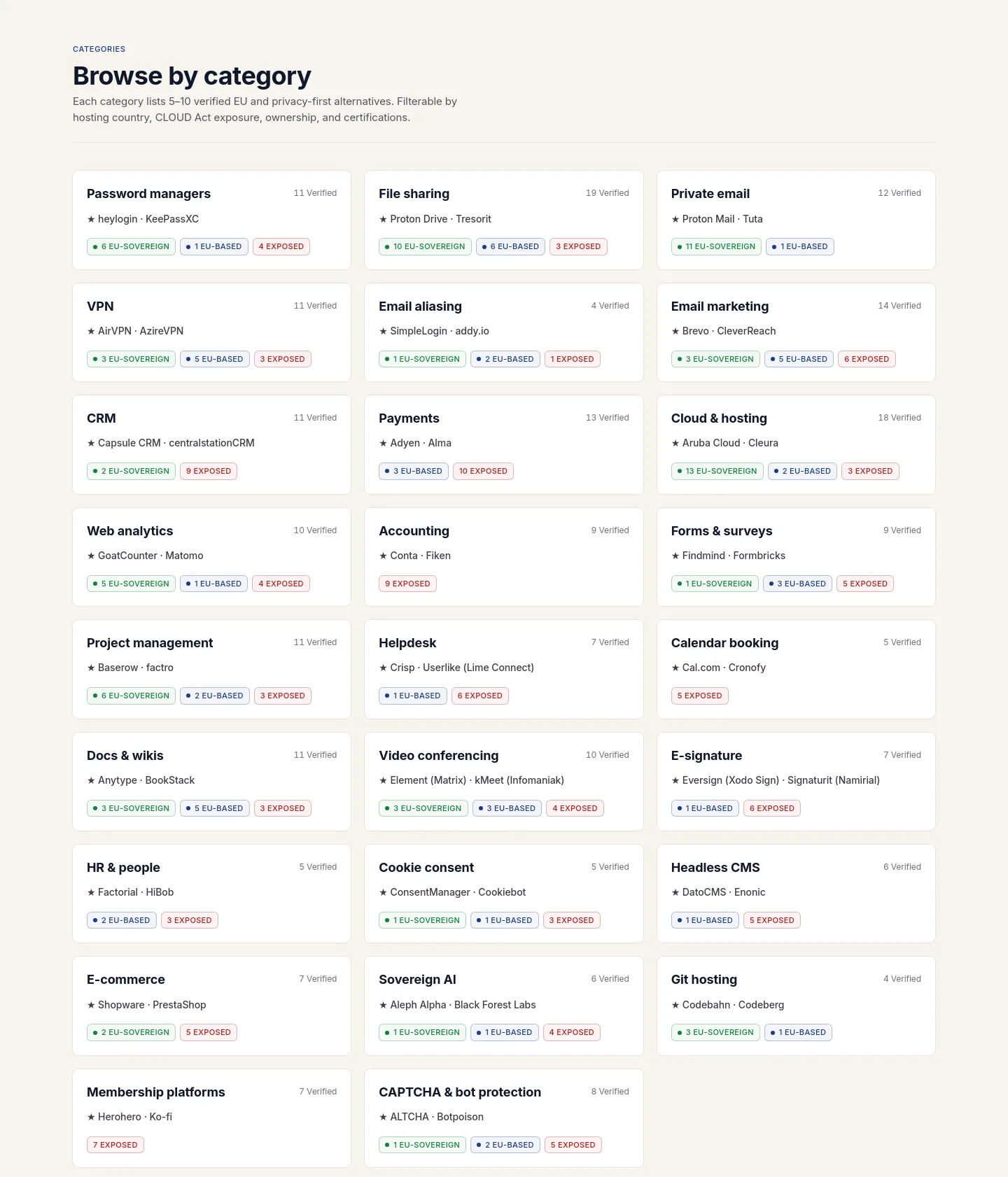Click the "Browse by category" heading

[x=192, y=76]
